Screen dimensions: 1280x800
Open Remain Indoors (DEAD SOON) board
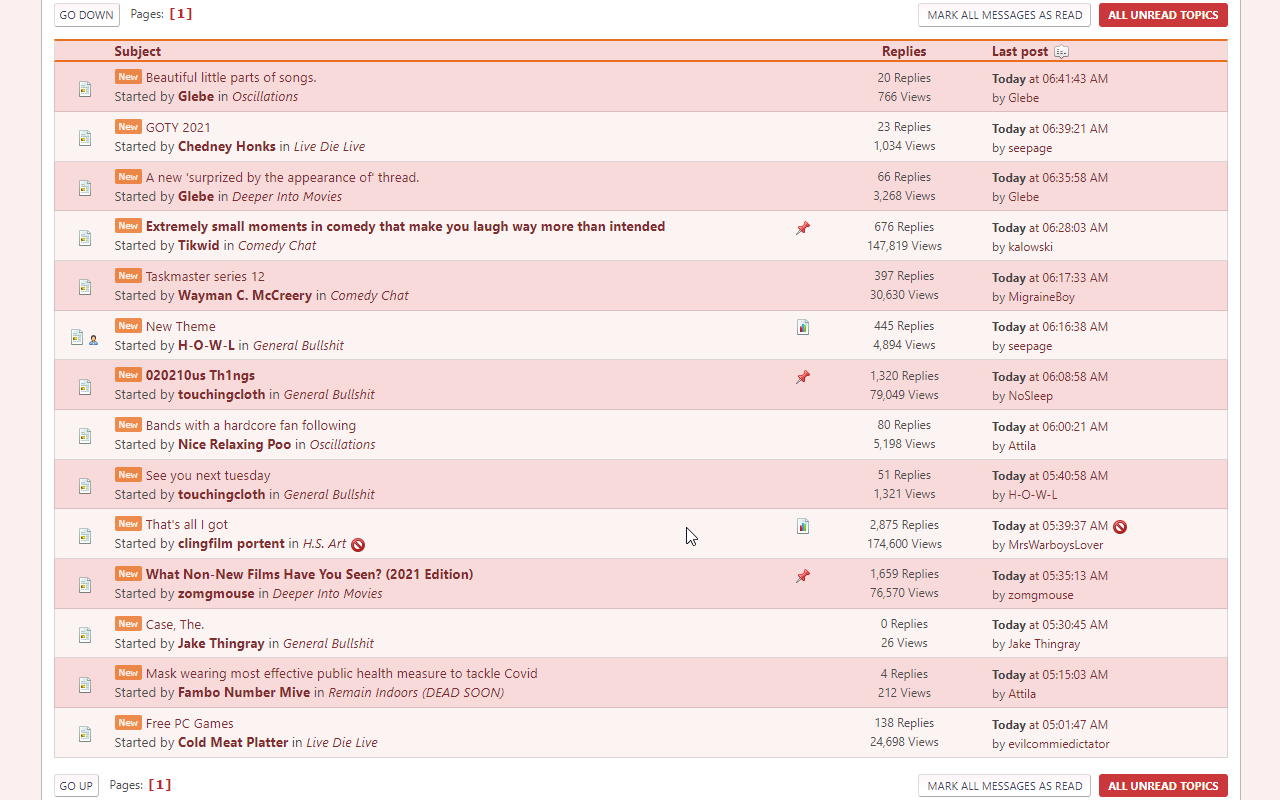pyautogui.click(x=416, y=693)
